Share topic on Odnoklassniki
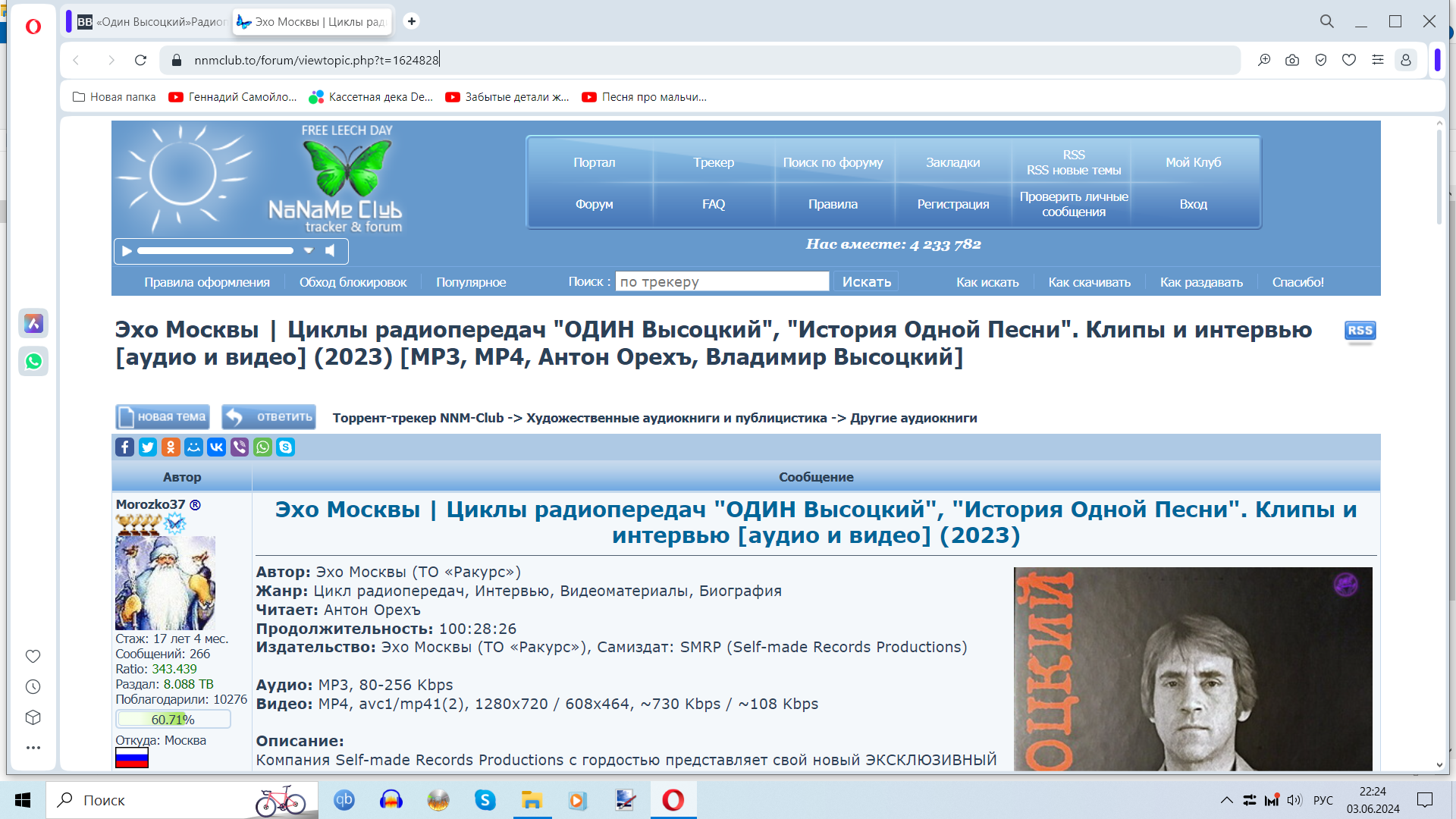Image resolution: width=1456 pixels, height=819 pixels. [171, 447]
